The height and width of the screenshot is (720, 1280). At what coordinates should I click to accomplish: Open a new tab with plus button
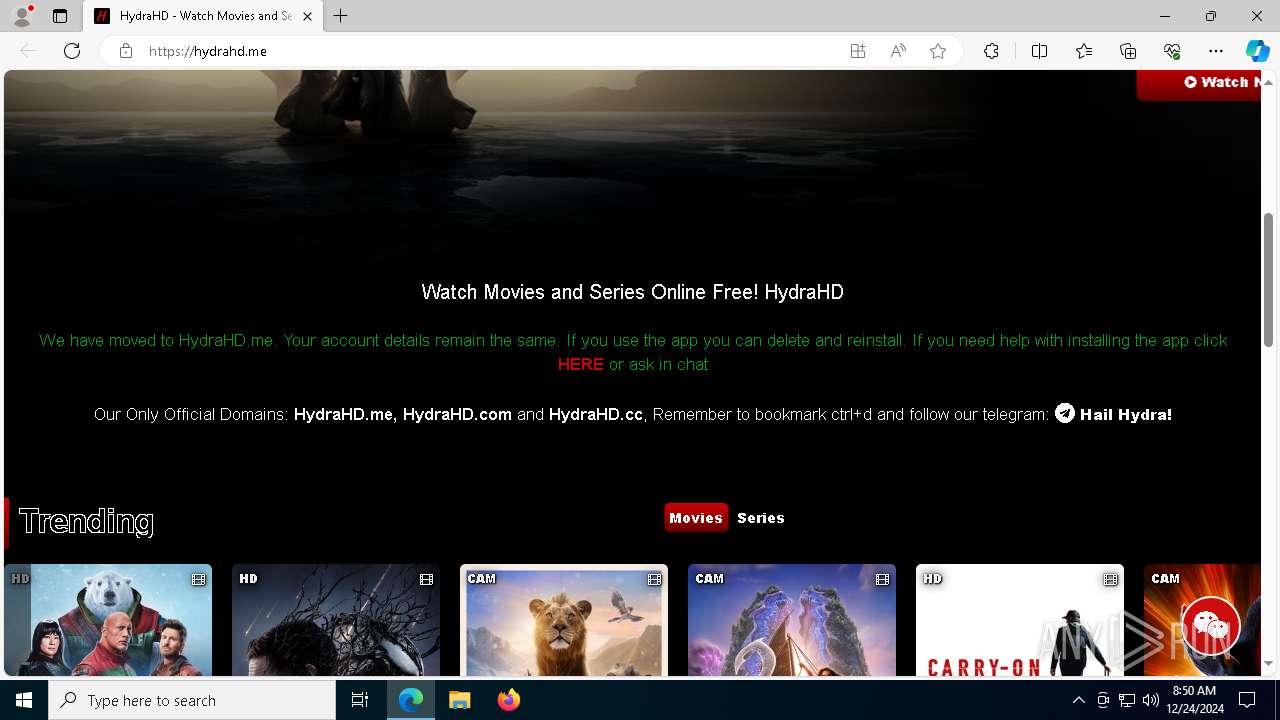pyautogui.click(x=341, y=16)
